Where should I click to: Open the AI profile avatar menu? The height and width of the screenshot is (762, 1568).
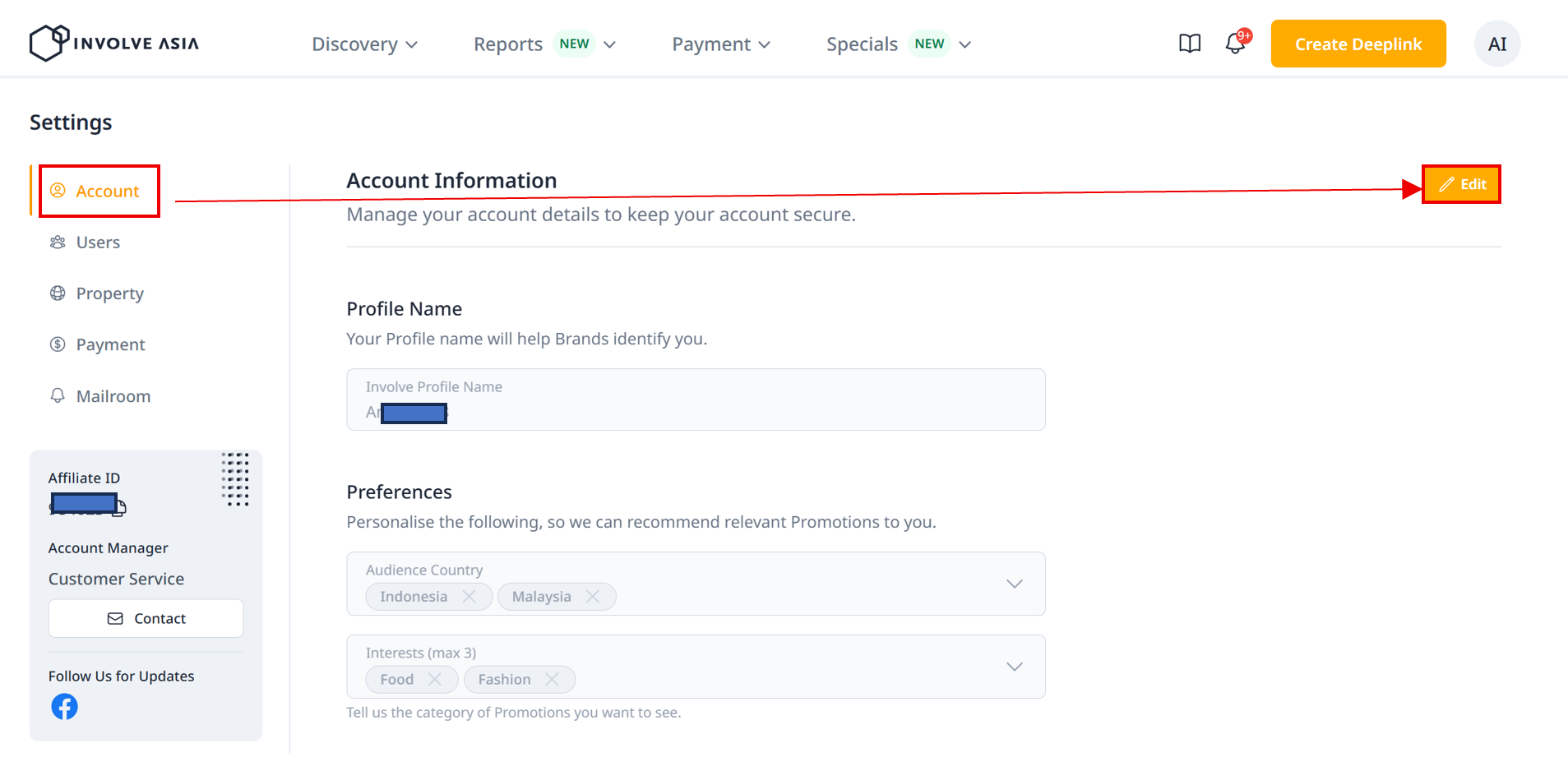[1497, 44]
